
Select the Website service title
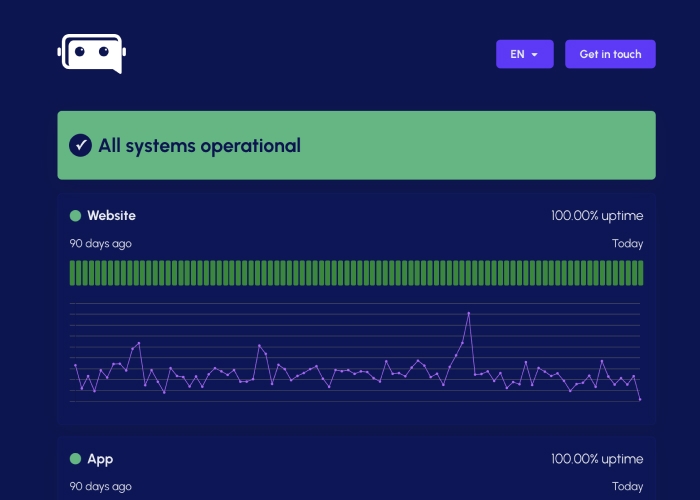coord(112,216)
